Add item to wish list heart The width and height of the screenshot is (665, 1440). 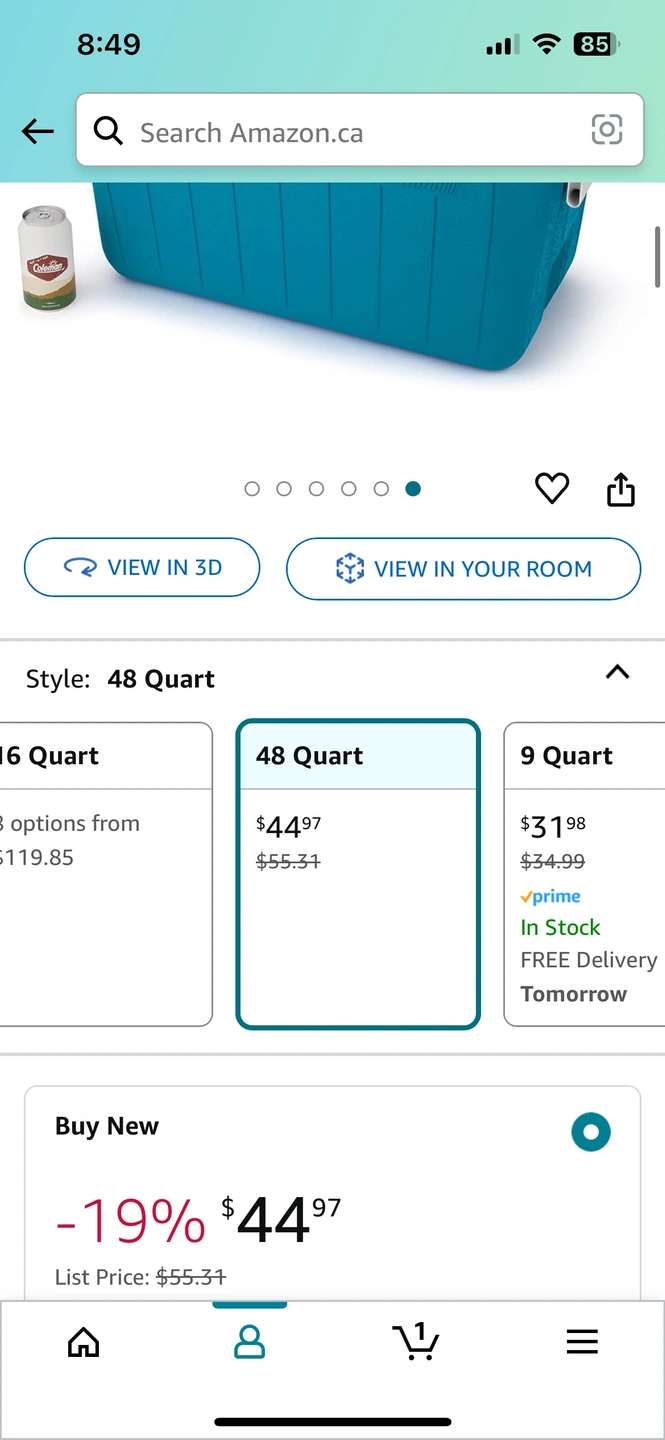[x=552, y=488]
